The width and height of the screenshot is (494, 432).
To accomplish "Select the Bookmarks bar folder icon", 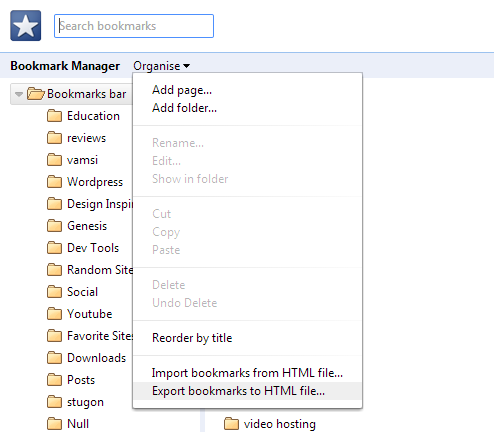I will pos(36,94).
